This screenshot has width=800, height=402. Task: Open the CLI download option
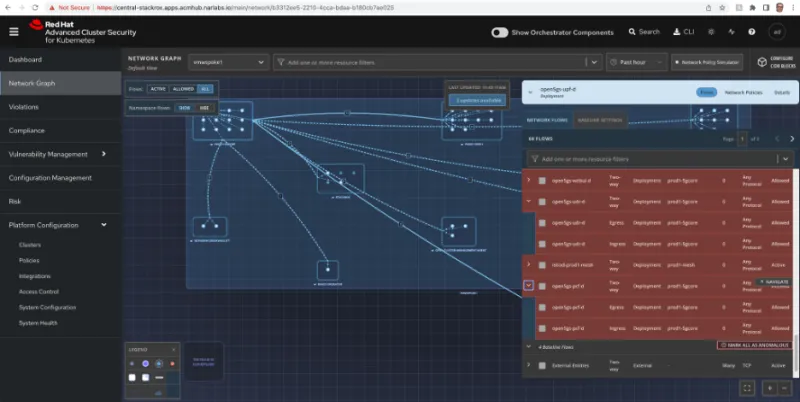click(x=682, y=32)
